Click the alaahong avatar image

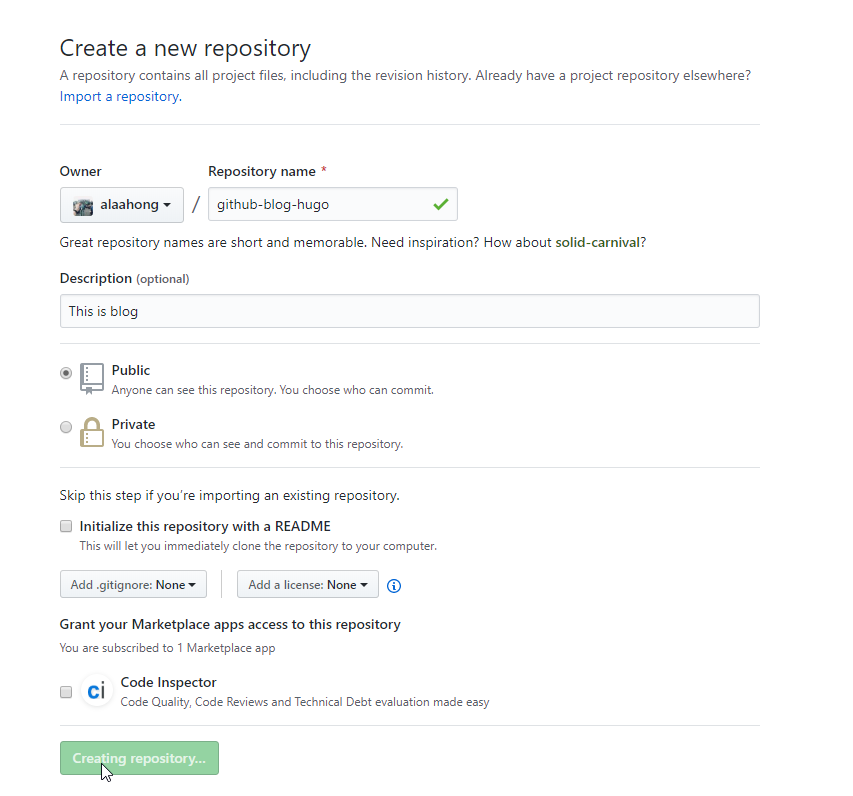(83, 207)
